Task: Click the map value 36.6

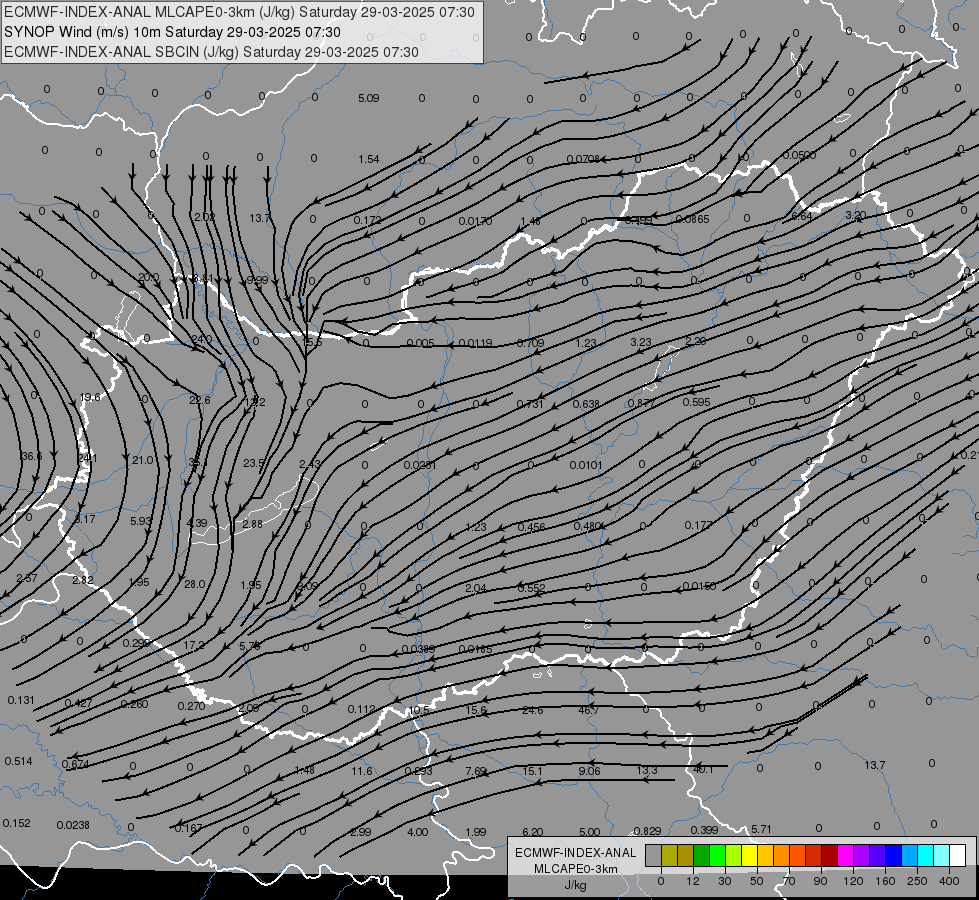Action: [31, 457]
